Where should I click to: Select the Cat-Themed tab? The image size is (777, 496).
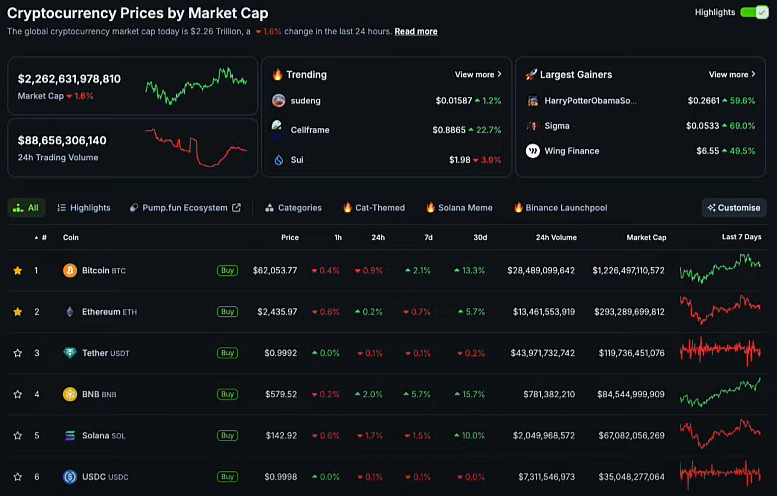point(374,208)
